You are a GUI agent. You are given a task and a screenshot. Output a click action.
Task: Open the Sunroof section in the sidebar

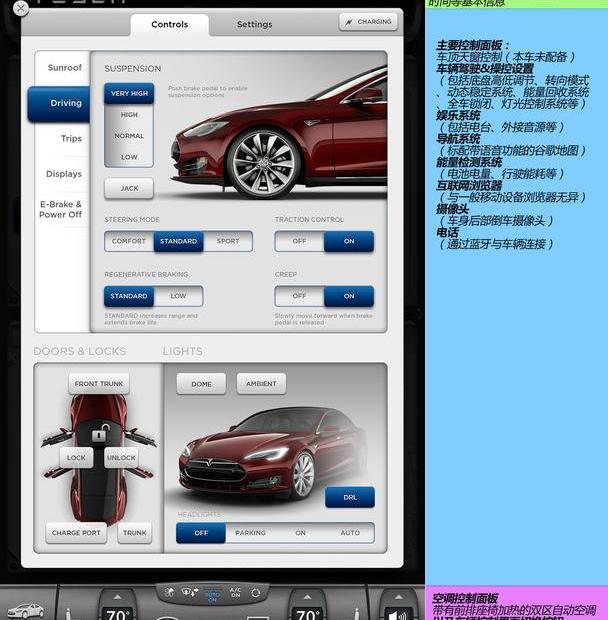click(x=64, y=68)
